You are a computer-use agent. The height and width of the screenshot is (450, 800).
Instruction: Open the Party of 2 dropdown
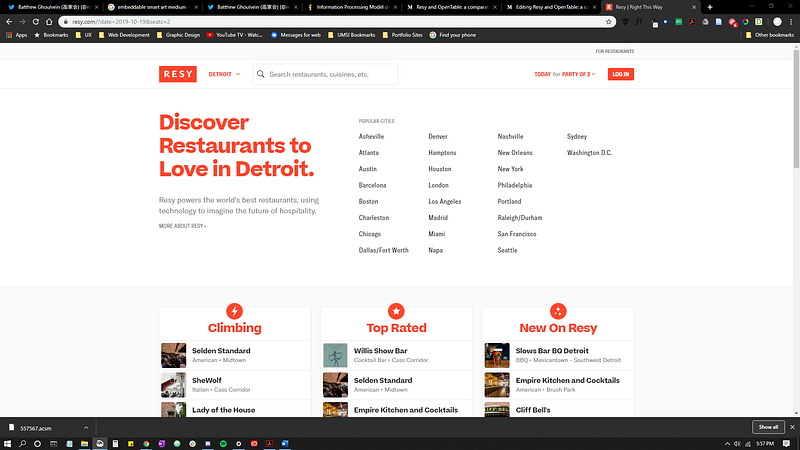click(x=577, y=74)
